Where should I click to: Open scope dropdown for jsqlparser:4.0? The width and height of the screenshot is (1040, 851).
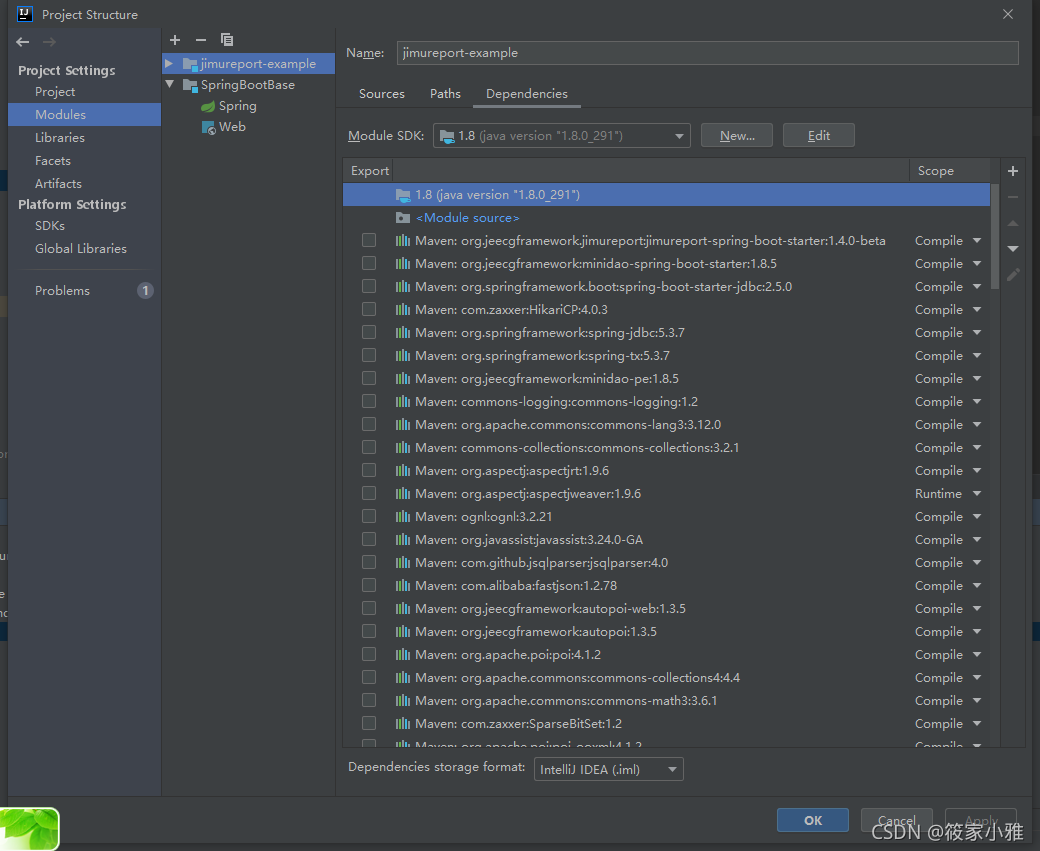pos(976,562)
